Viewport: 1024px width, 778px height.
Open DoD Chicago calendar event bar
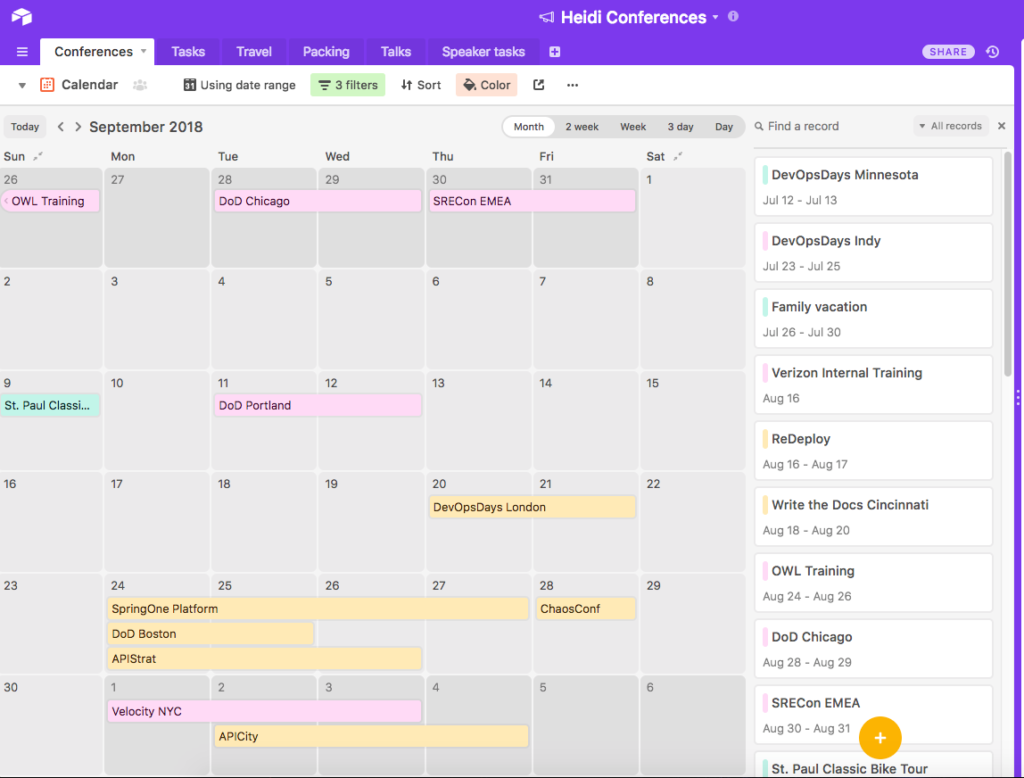[x=318, y=201]
